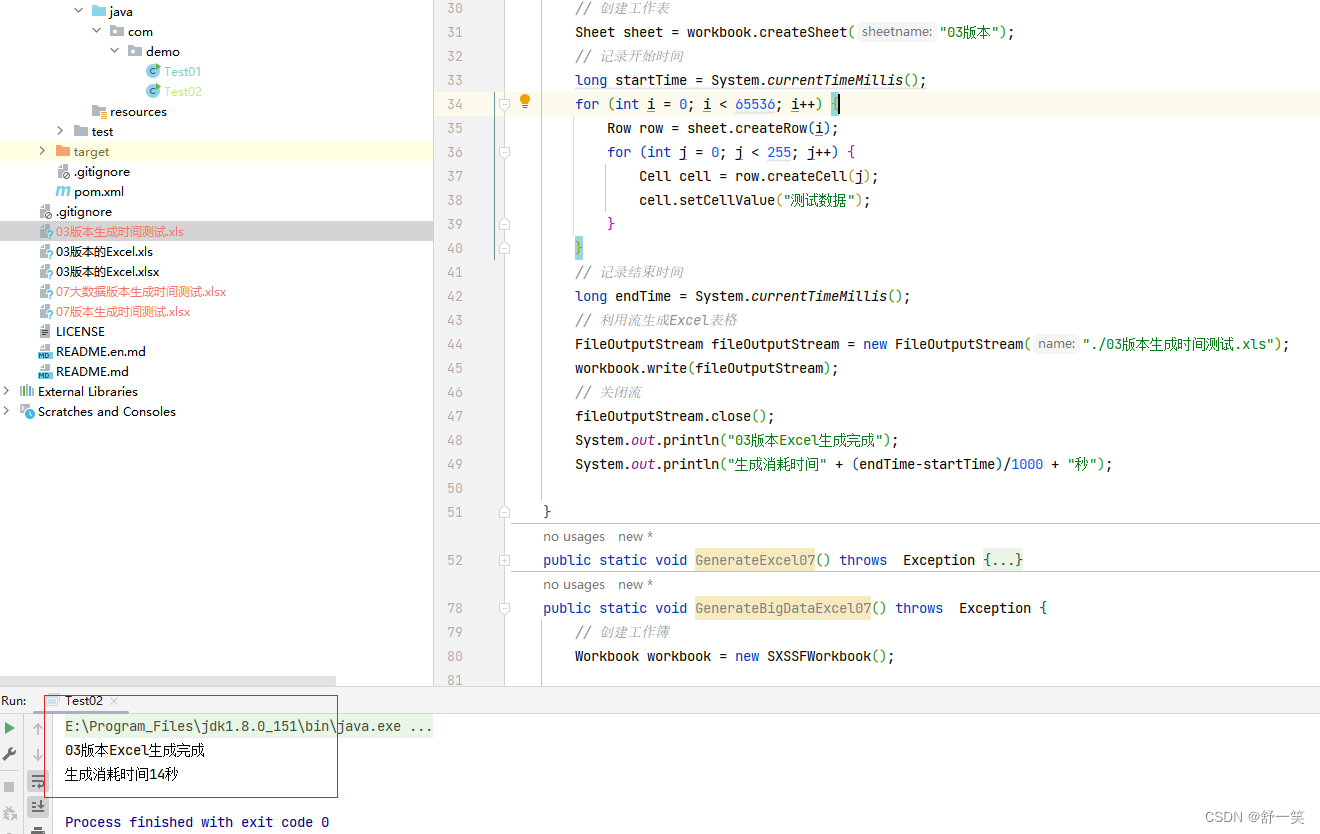The width and height of the screenshot is (1320, 834).
Task: Click the lightbulb quick-fix on line 34
Action: tap(525, 101)
